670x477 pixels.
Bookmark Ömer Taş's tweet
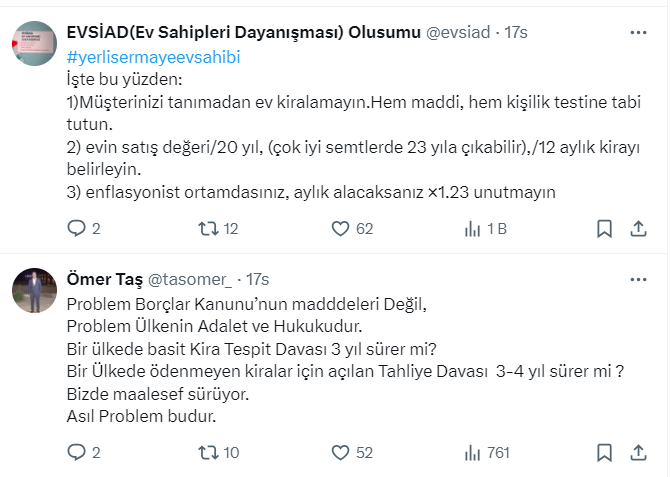pyautogui.click(x=604, y=453)
